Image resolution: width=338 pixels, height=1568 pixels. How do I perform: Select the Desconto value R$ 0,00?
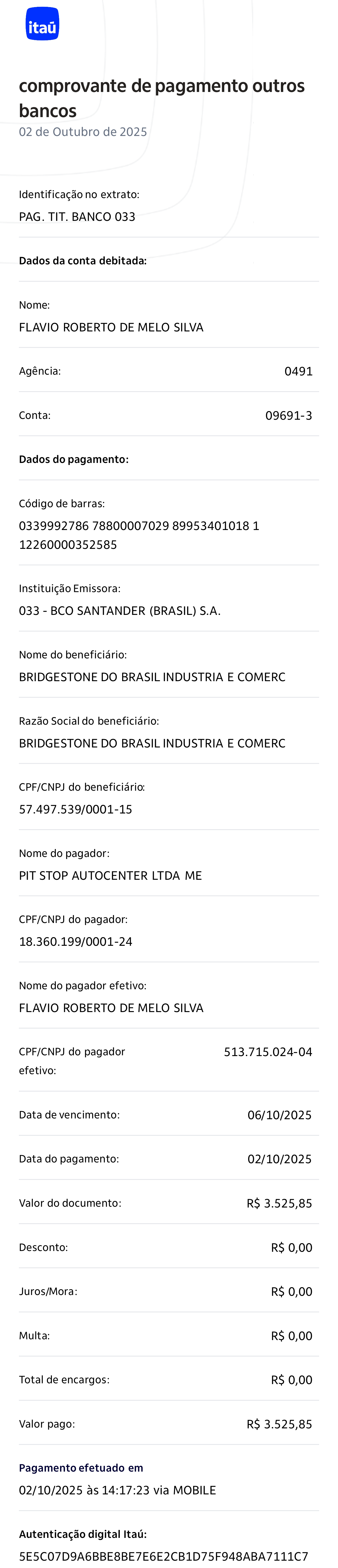[291, 1248]
